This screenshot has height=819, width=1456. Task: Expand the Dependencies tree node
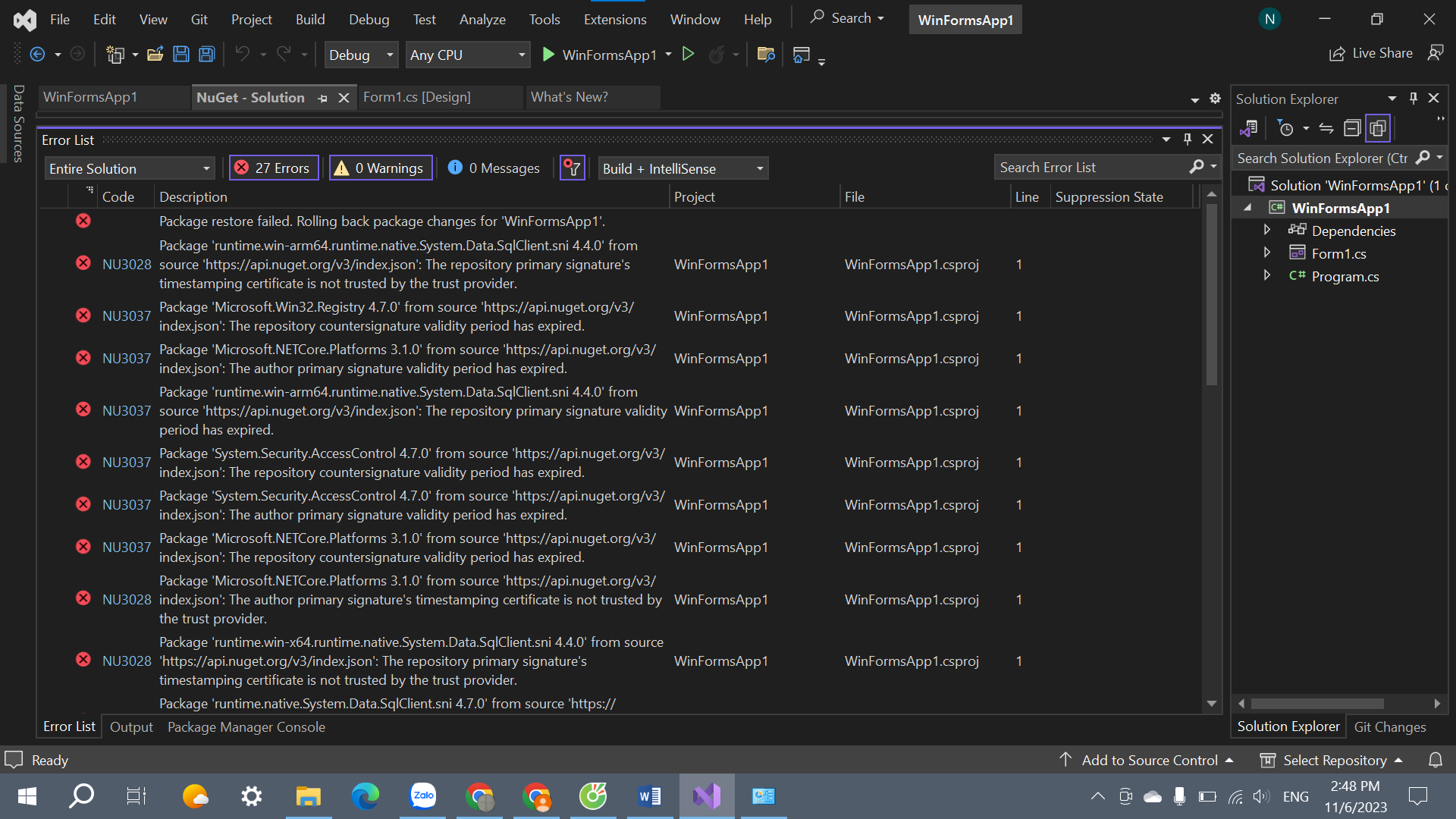[x=1266, y=230]
